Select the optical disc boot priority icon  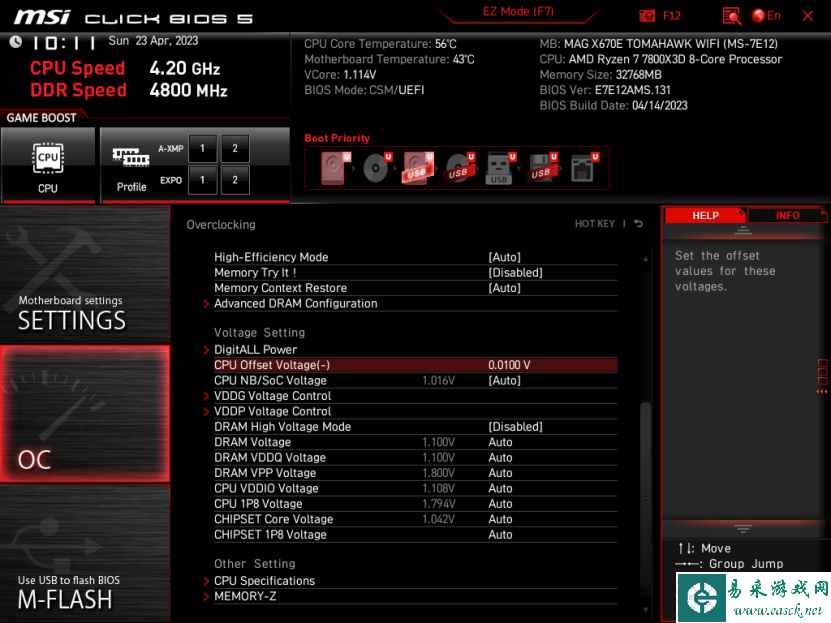tap(377, 168)
